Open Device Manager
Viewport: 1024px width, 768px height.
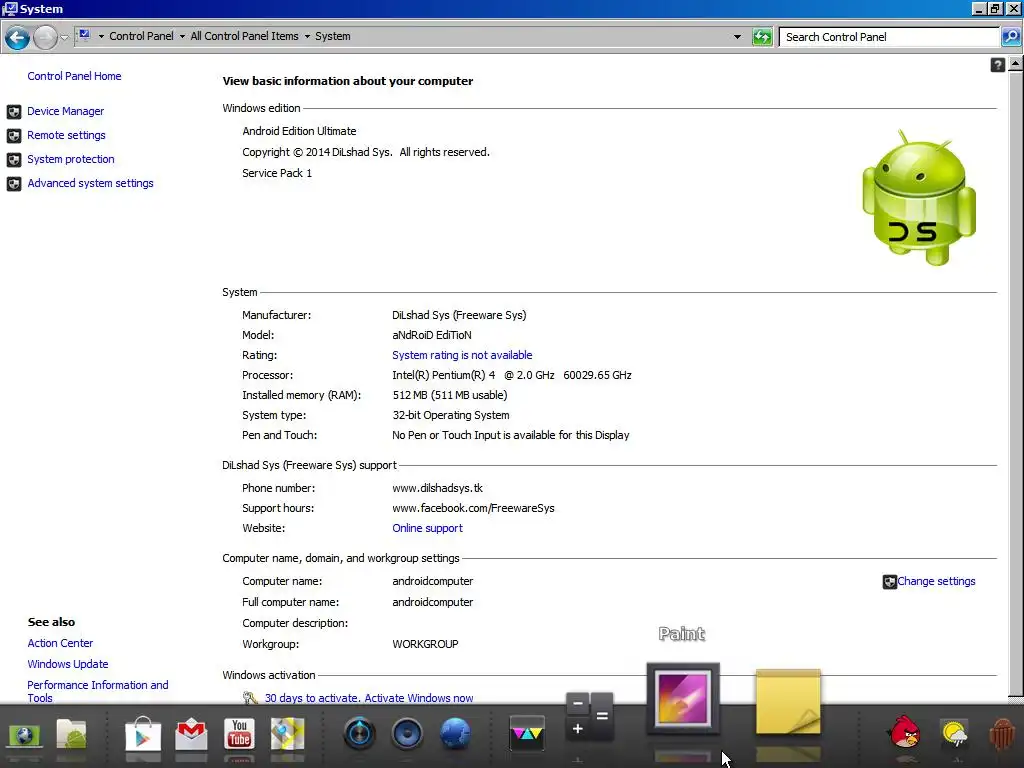point(65,111)
